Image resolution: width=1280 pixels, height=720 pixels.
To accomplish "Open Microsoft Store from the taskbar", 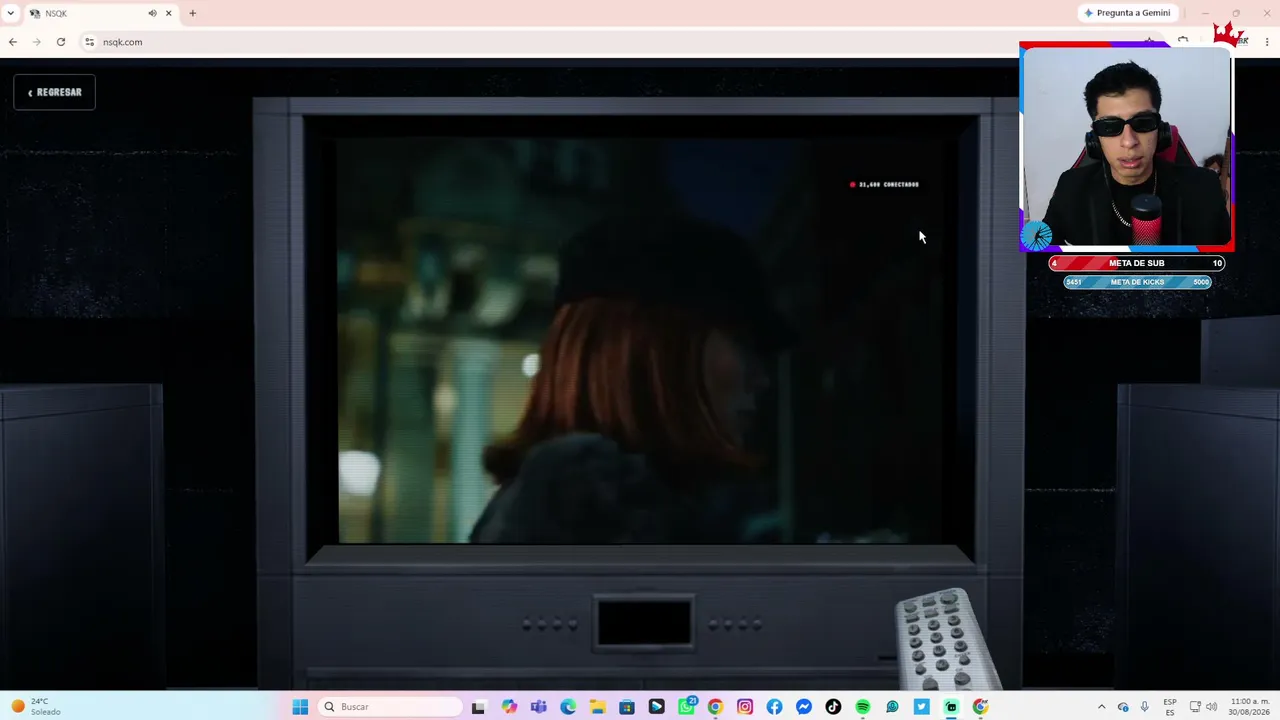I will (627, 707).
